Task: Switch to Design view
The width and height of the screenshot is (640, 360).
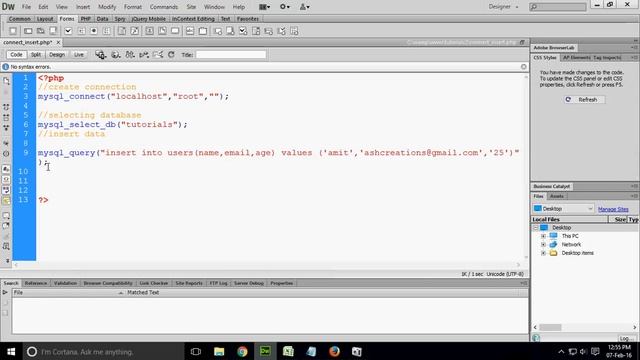Action: click(x=57, y=54)
